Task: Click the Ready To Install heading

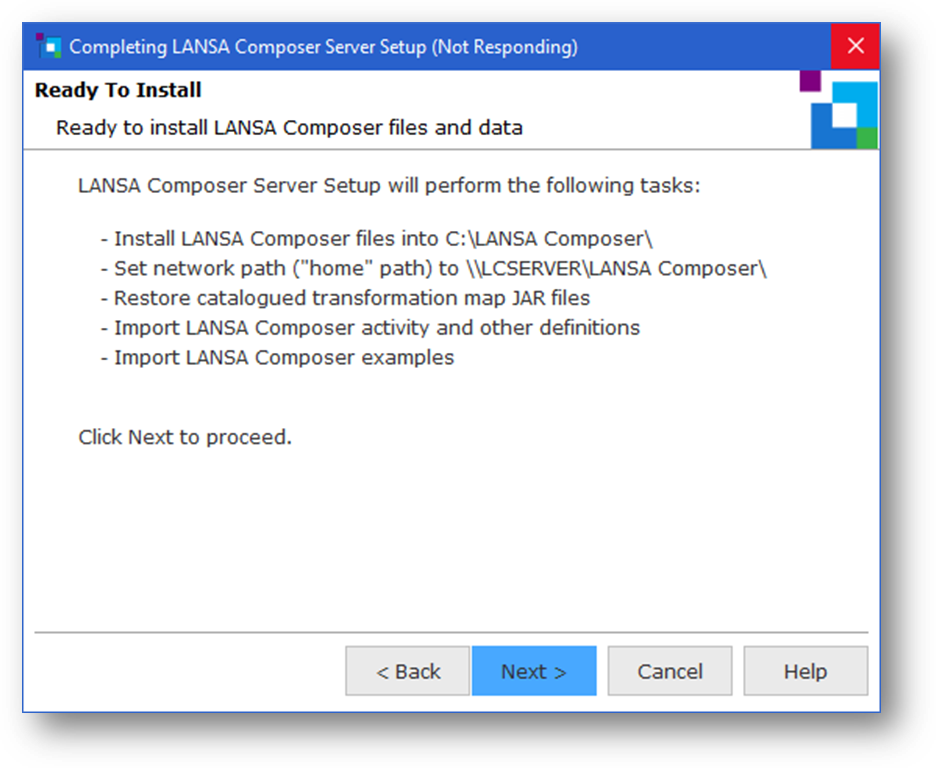Action: [118, 90]
